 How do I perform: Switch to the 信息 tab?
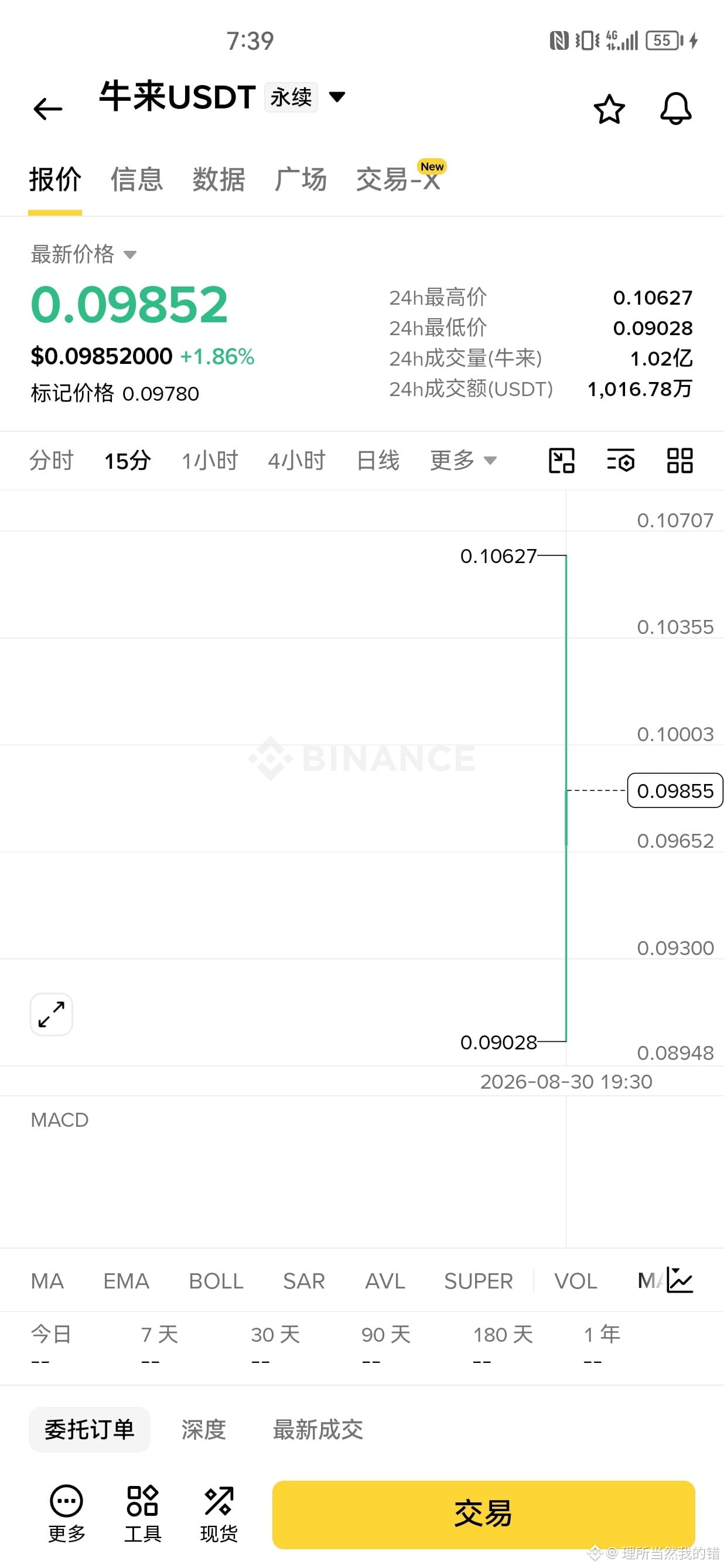pyautogui.click(x=136, y=179)
